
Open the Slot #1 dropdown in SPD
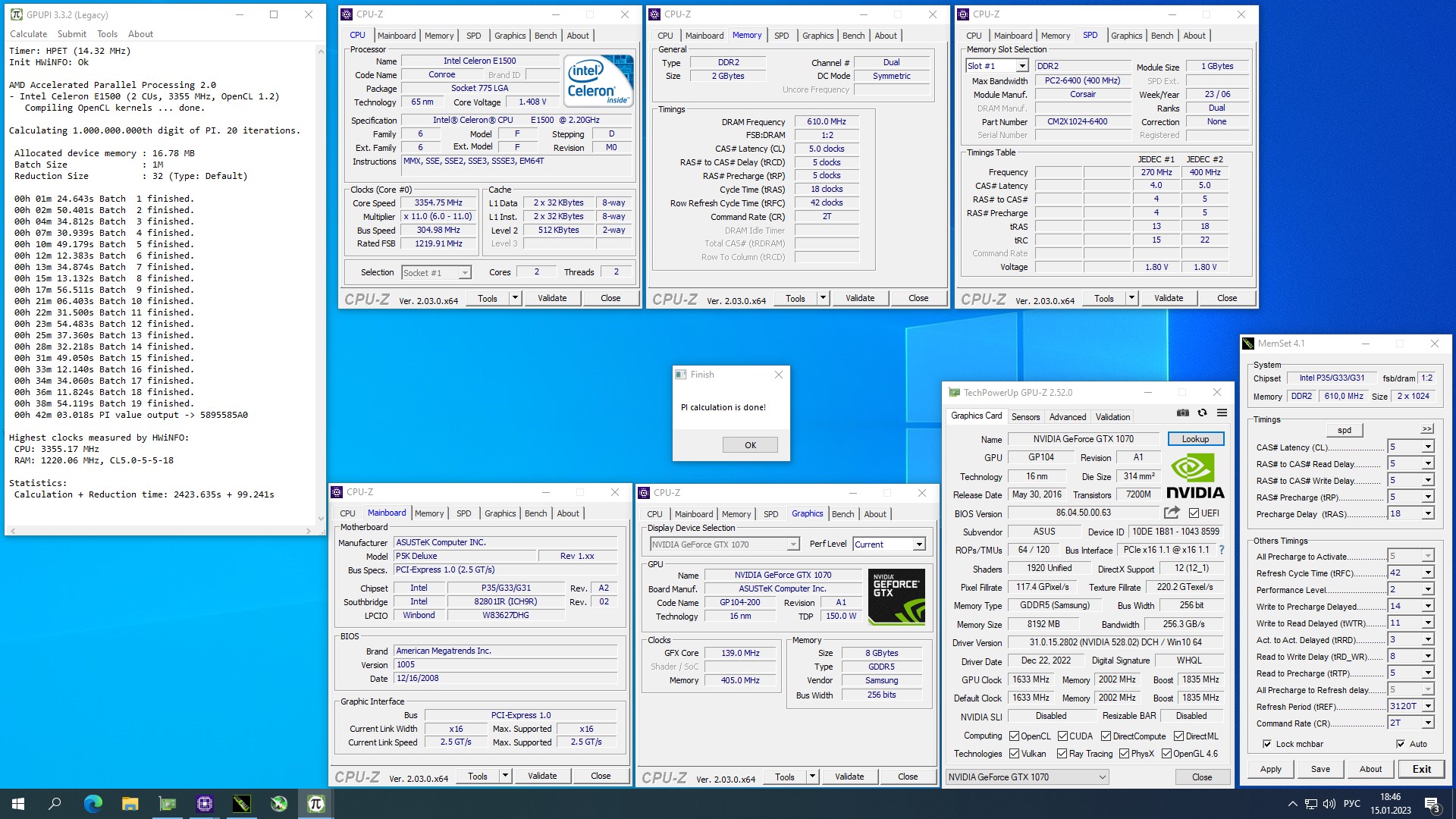point(1021,66)
